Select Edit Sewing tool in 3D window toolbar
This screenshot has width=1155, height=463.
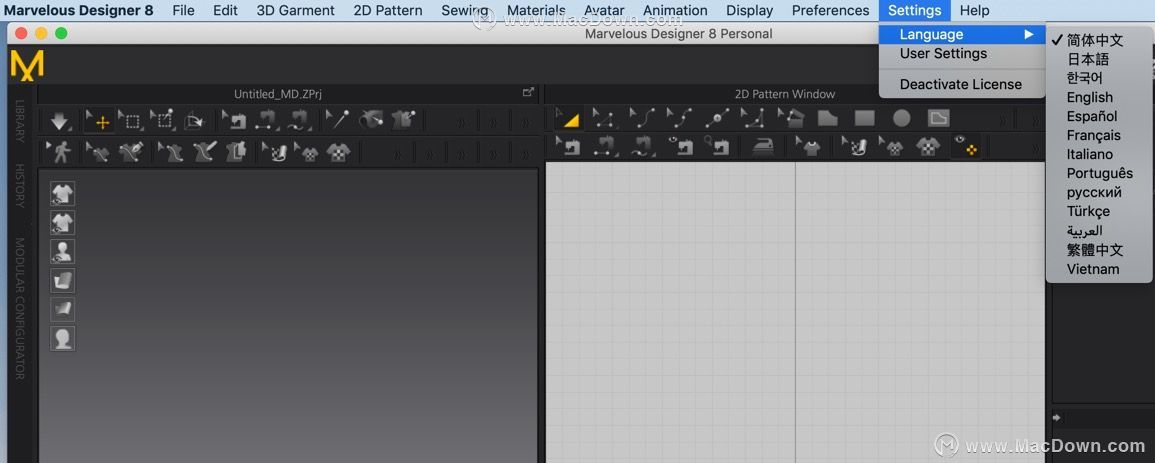[x=234, y=121]
